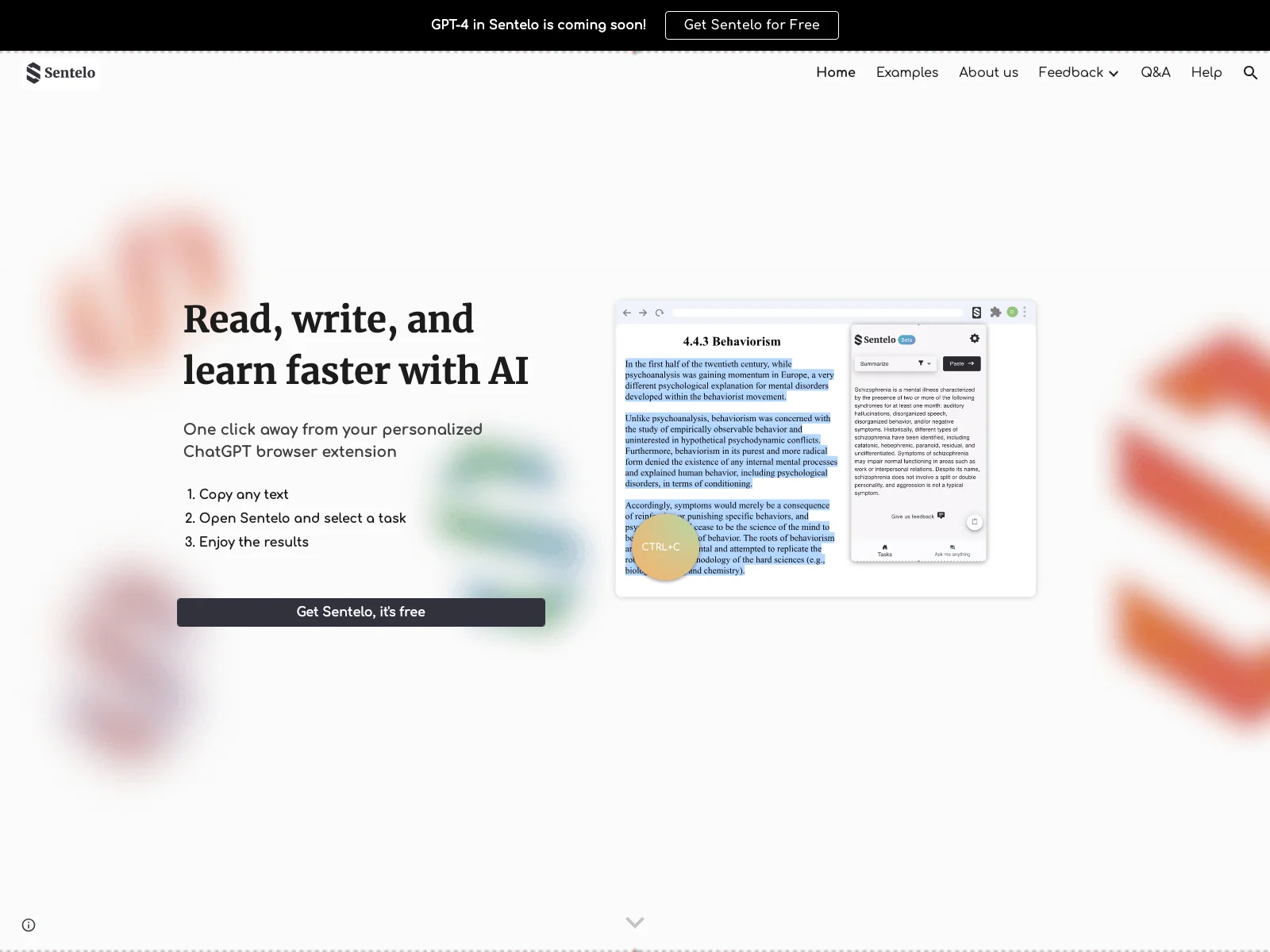The width and height of the screenshot is (1270, 952).
Task: Click the One click away subtitle text
Action: (333, 440)
